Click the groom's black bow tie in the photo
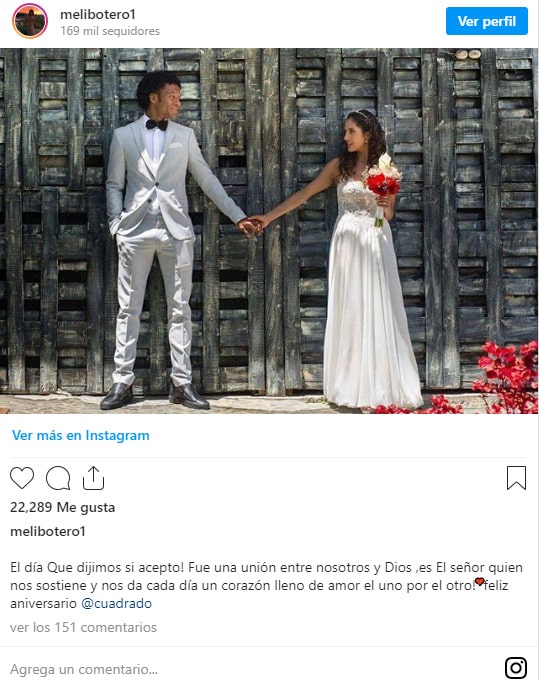 tap(157, 124)
